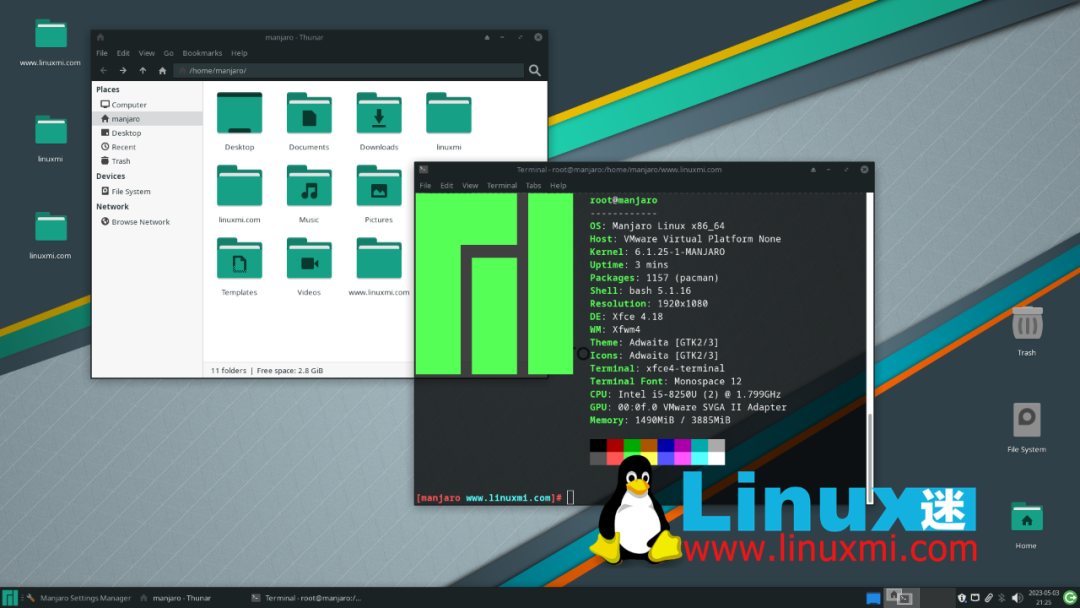Open the Edit menu in terminal window
Viewport: 1080px width, 608px height.
point(446,185)
